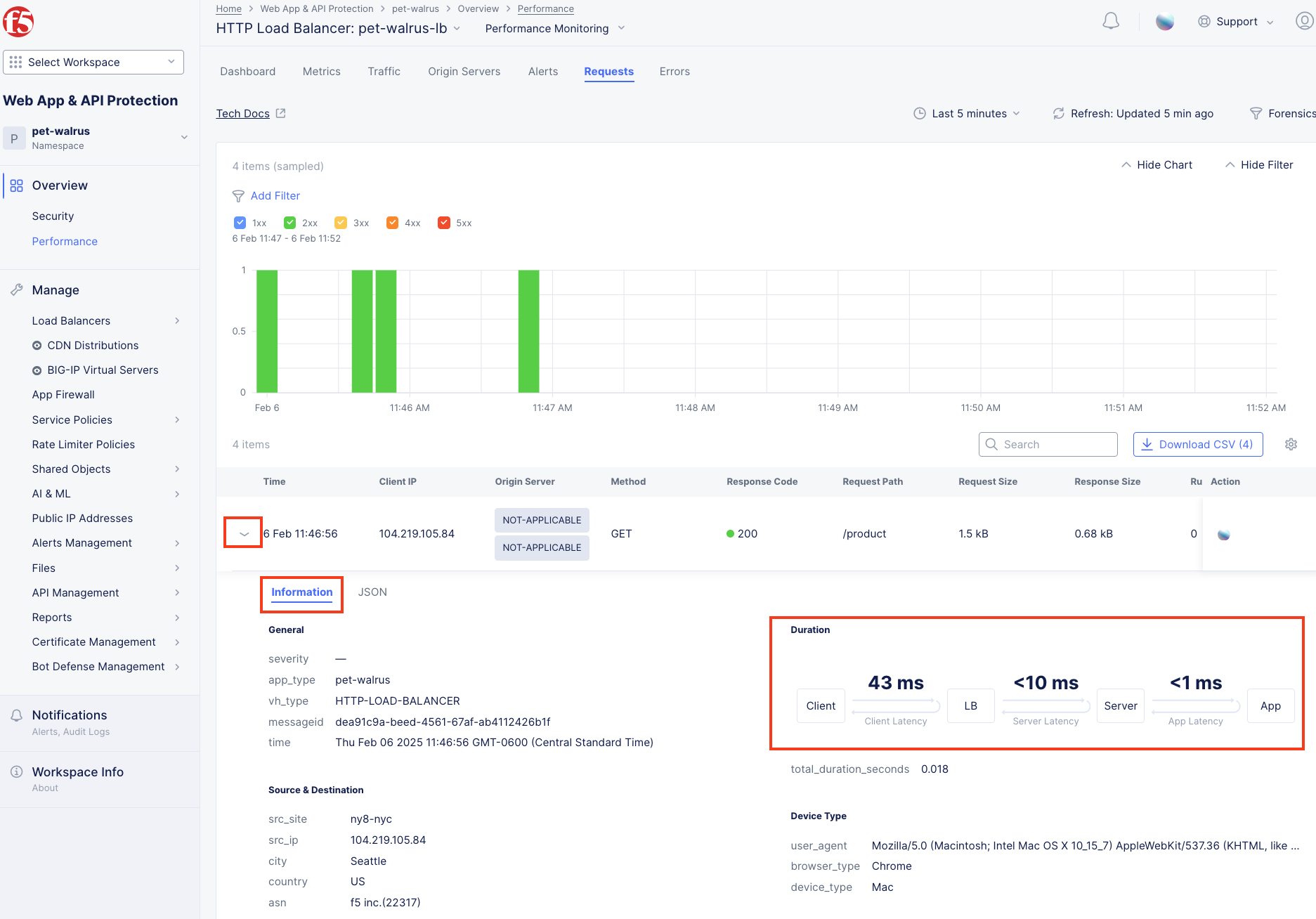Click the Download CSV (4) button

pos(1198,444)
